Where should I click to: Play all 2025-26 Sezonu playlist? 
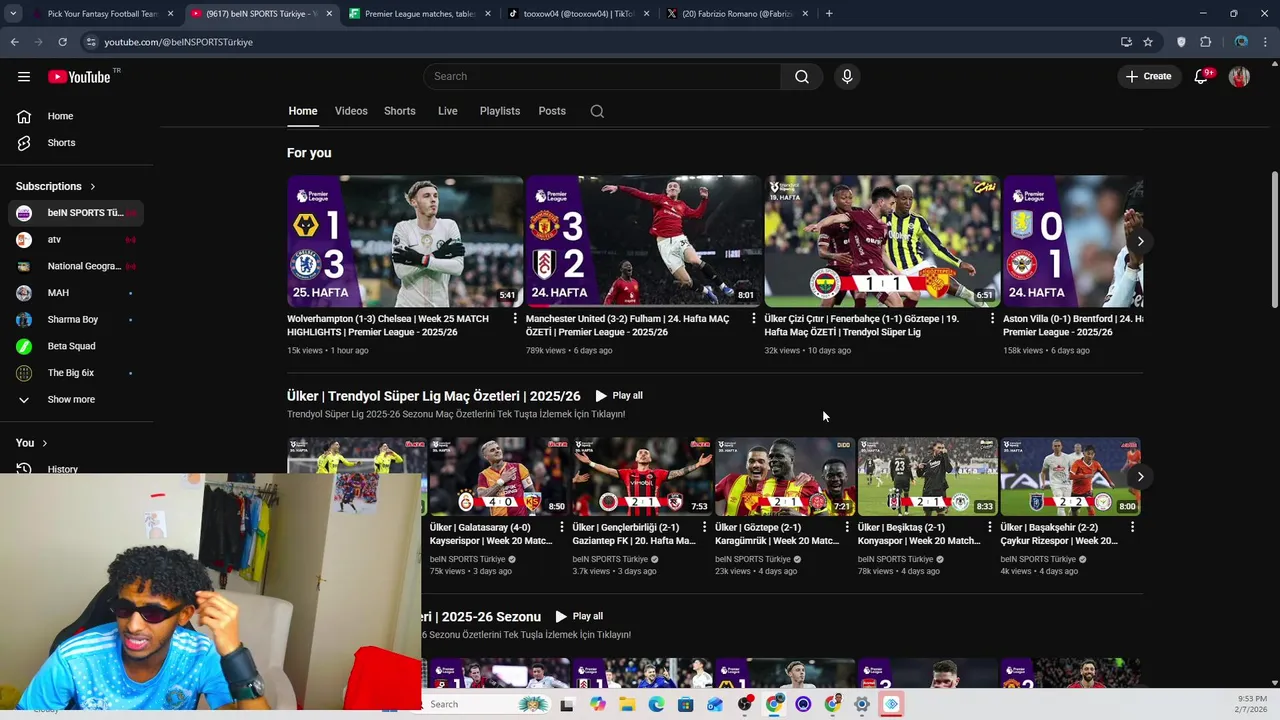[x=580, y=616]
